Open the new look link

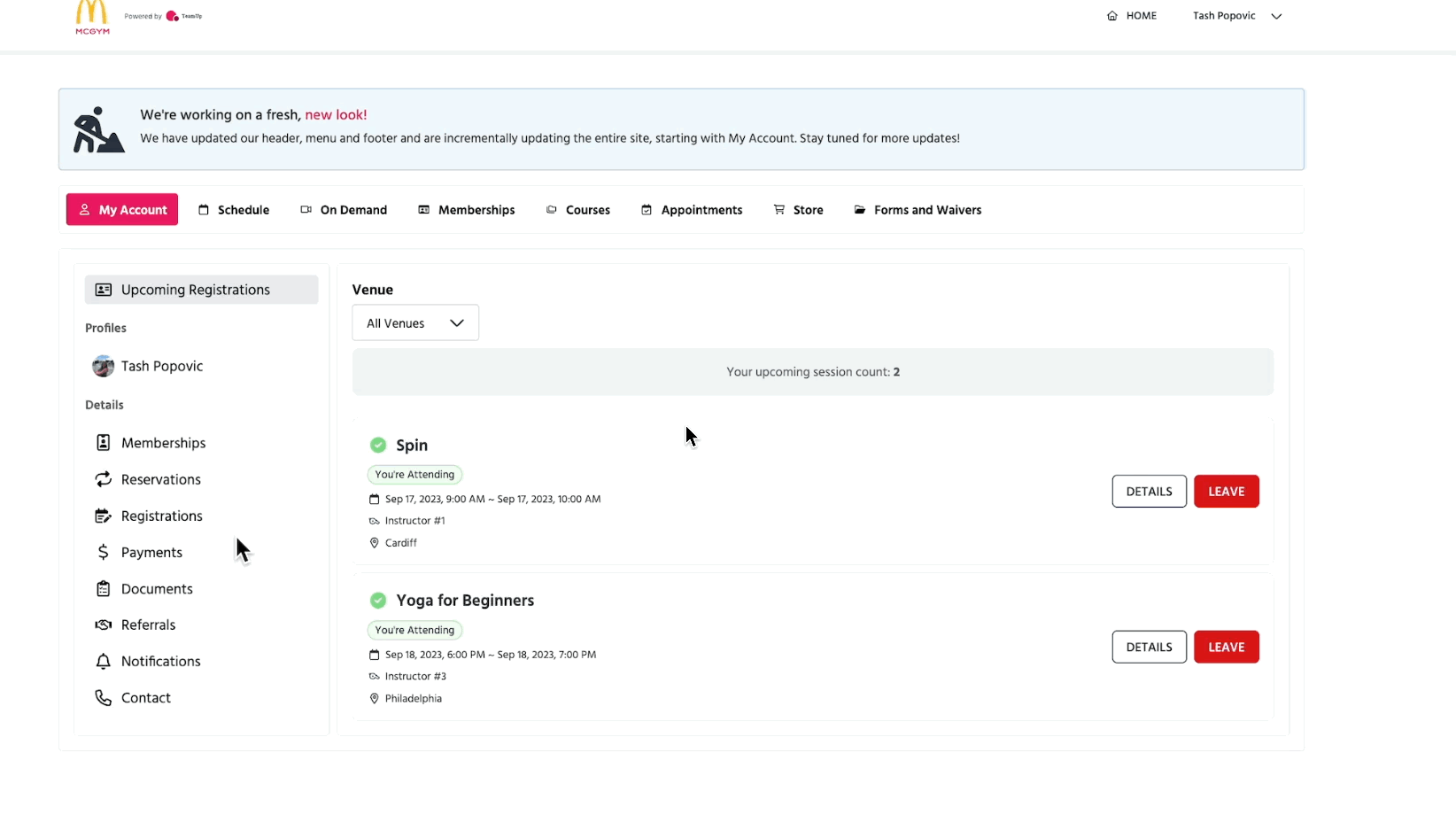tap(336, 114)
